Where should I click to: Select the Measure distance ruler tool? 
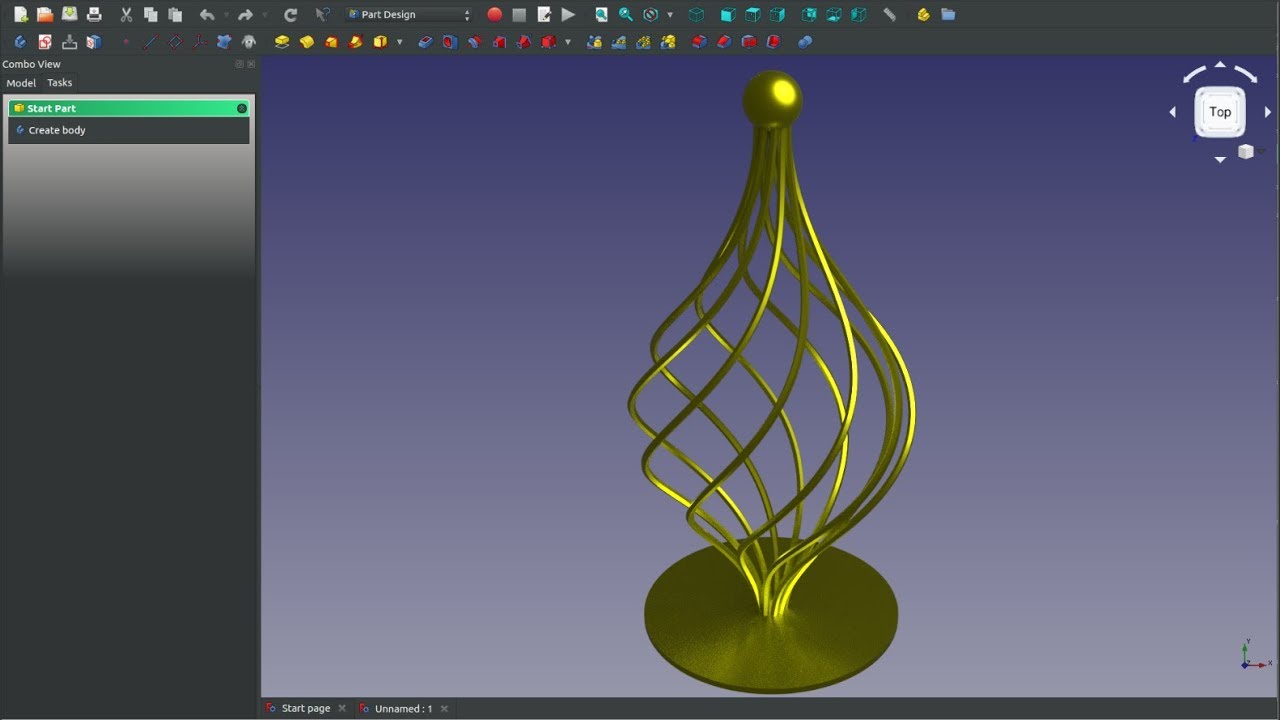pyautogui.click(x=889, y=15)
